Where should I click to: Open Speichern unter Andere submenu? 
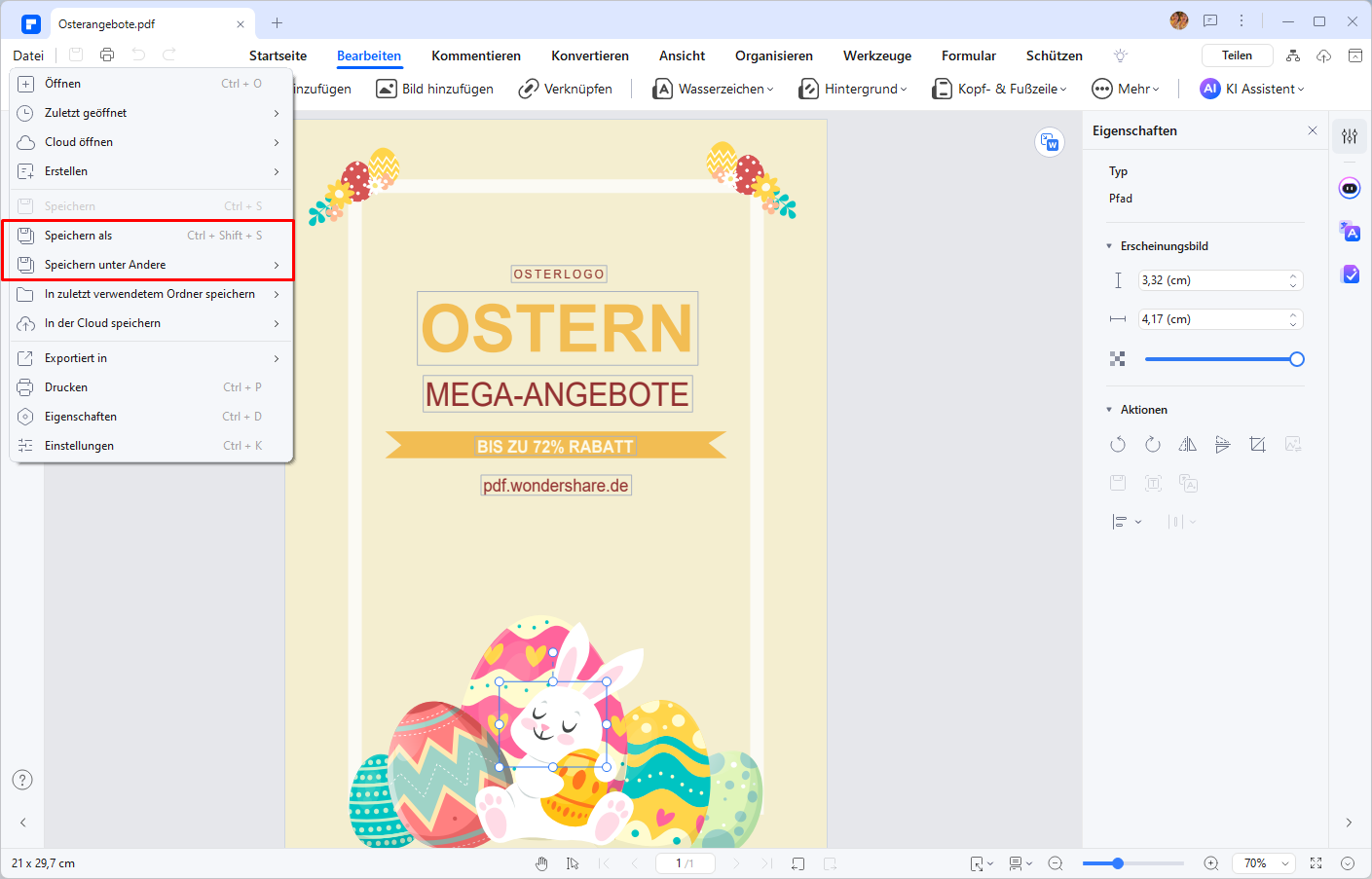tap(151, 265)
